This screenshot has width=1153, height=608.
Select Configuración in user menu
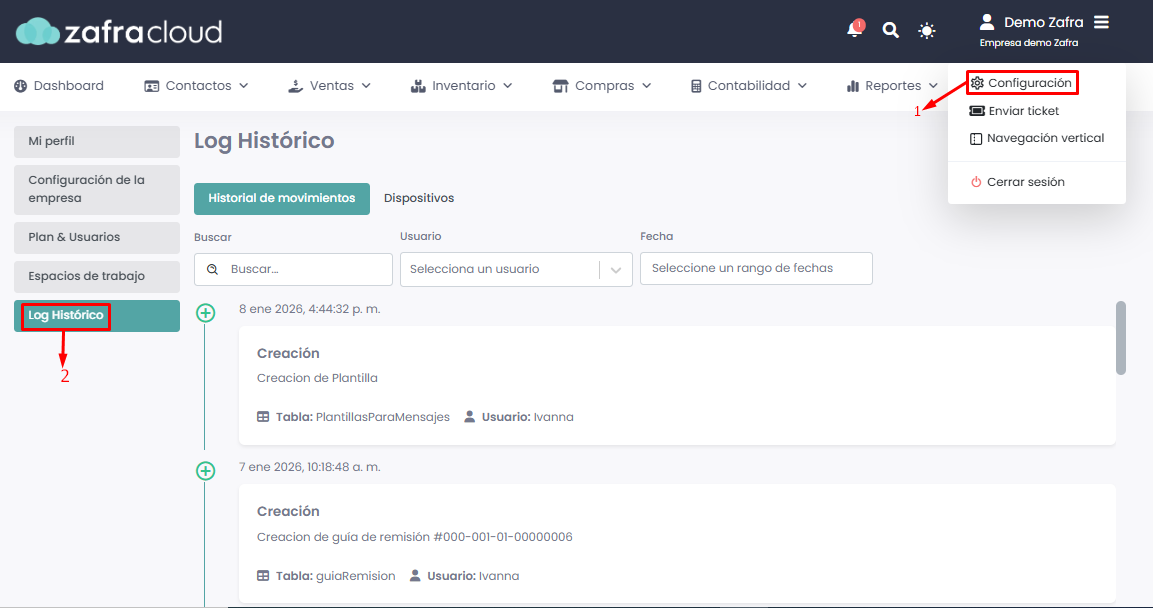tap(1022, 83)
